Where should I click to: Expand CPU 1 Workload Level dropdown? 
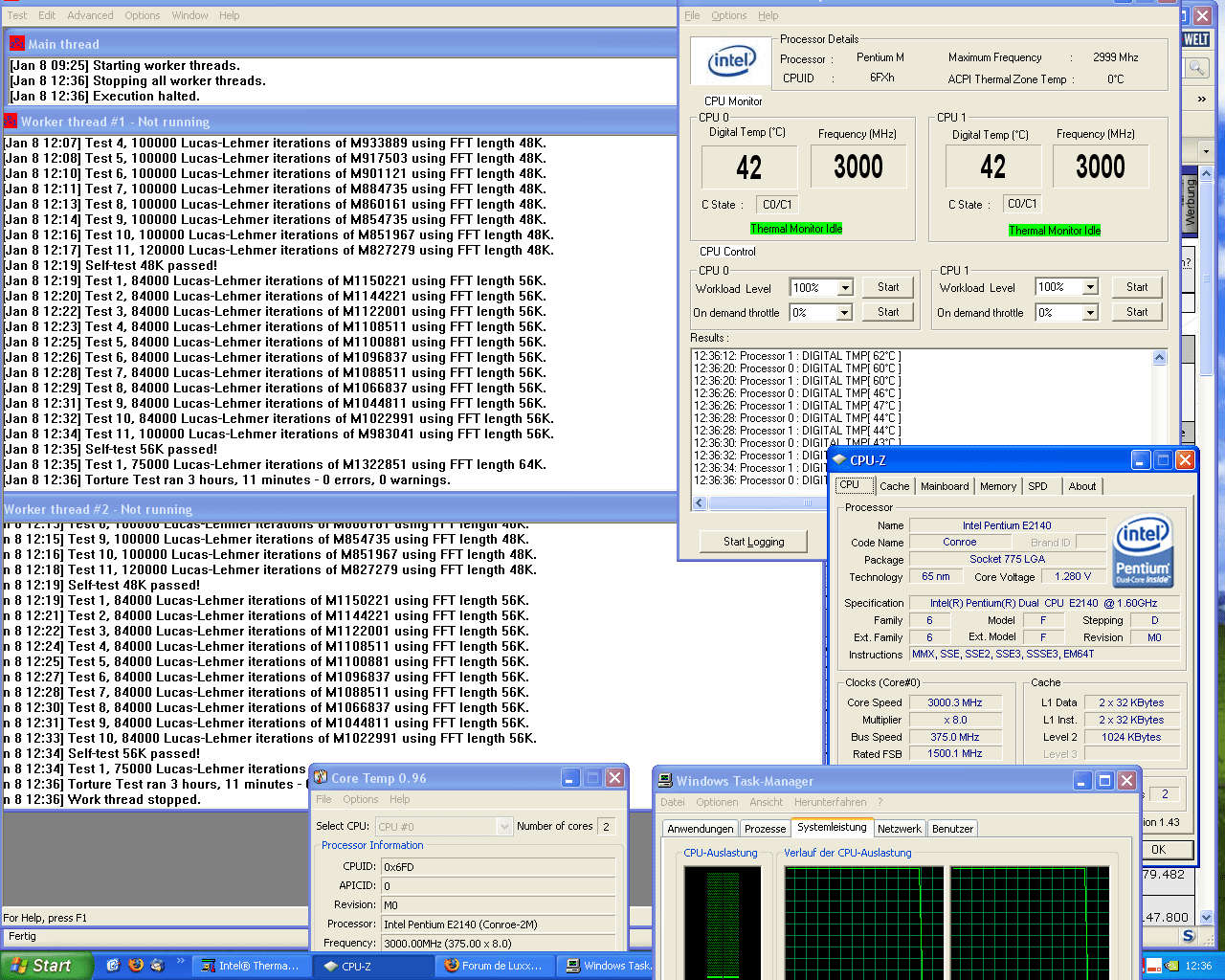point(1090,287)
